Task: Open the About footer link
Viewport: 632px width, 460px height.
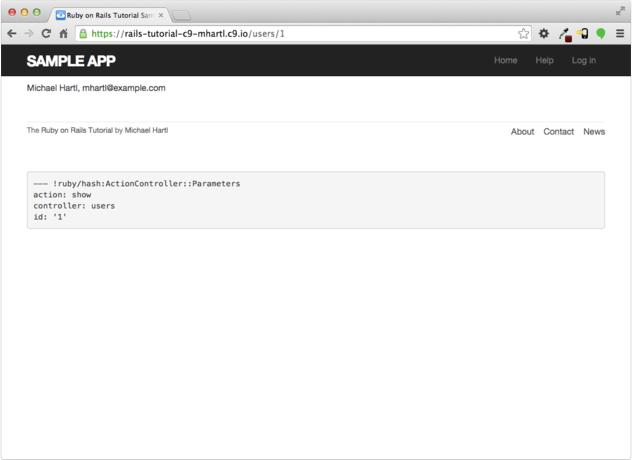Action: 522,132
